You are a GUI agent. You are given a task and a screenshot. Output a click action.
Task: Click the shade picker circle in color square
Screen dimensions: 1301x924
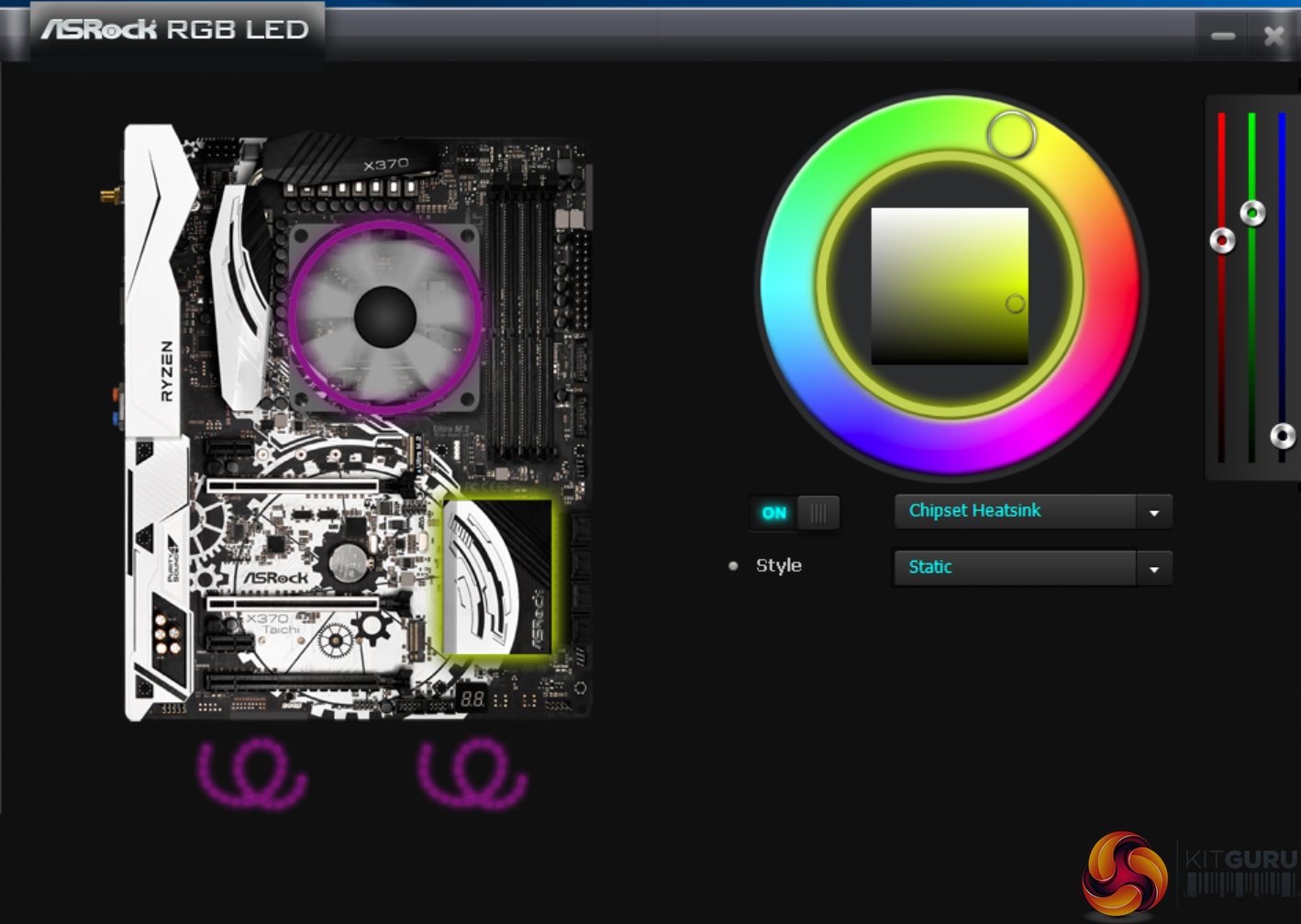pyautogui.click(x=1015, y=304)
